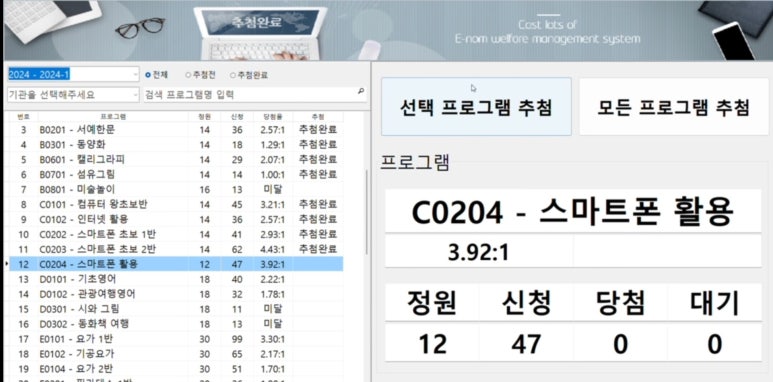This screenshot has height=382, width=773.
Task: Click the program list vertical scrollbar
Action: [x=366, y=212]
